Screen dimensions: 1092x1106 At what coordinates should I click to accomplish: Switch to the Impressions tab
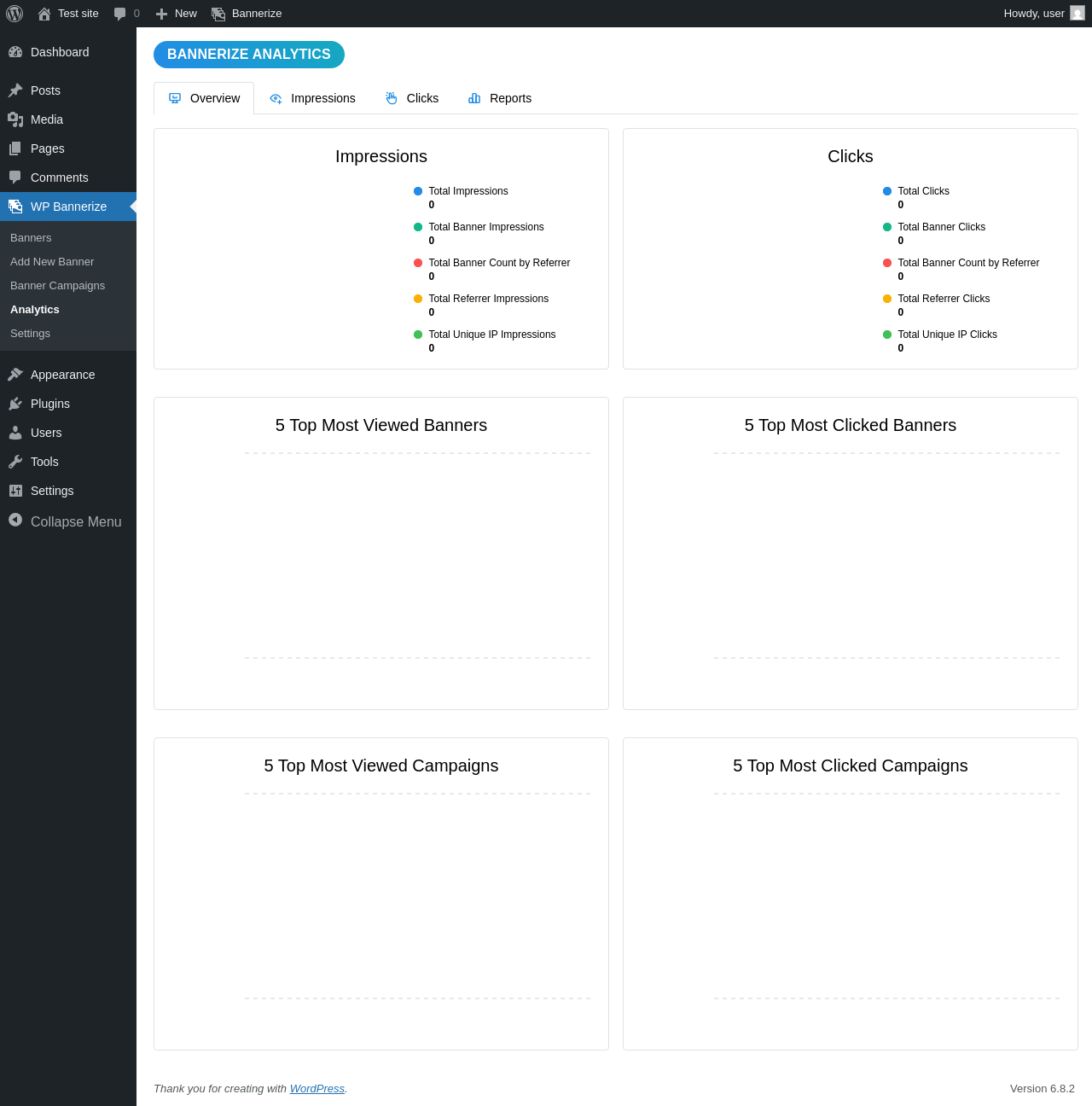[x=312, y=98]
